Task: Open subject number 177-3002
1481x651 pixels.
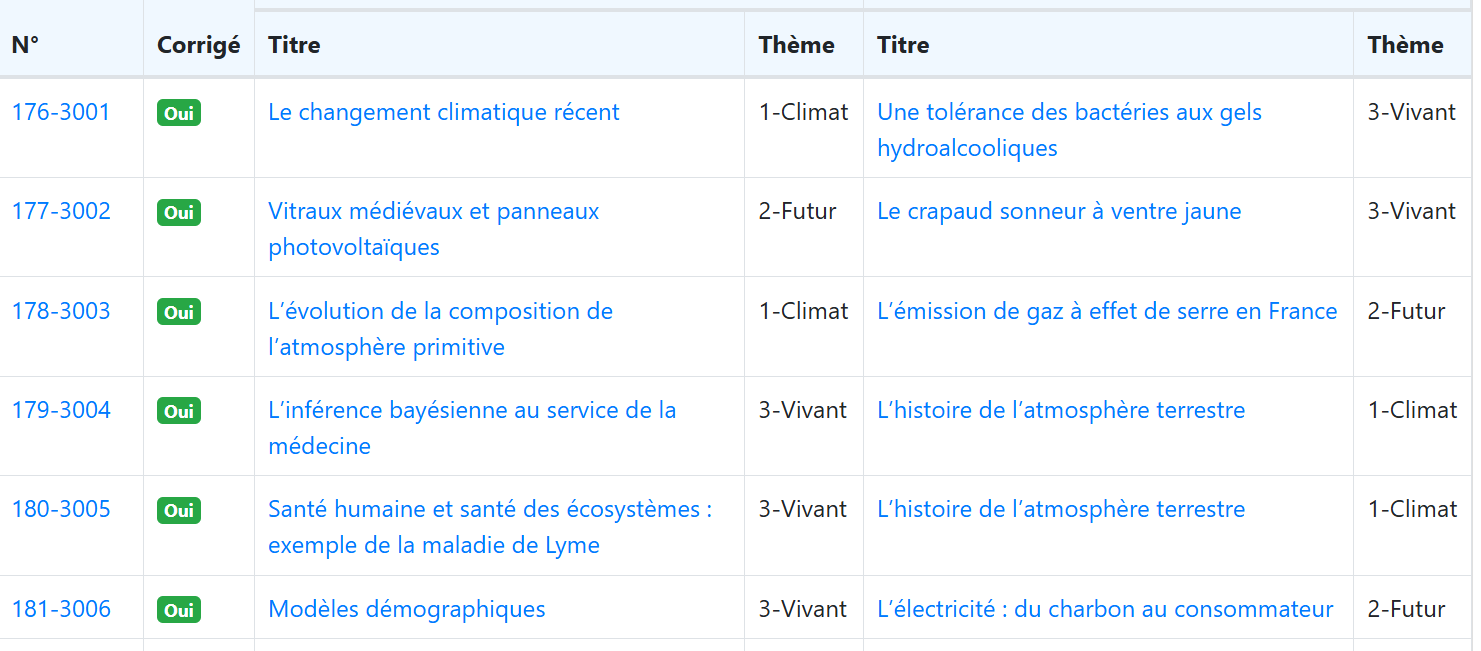Action: click(x=61, y=212)
